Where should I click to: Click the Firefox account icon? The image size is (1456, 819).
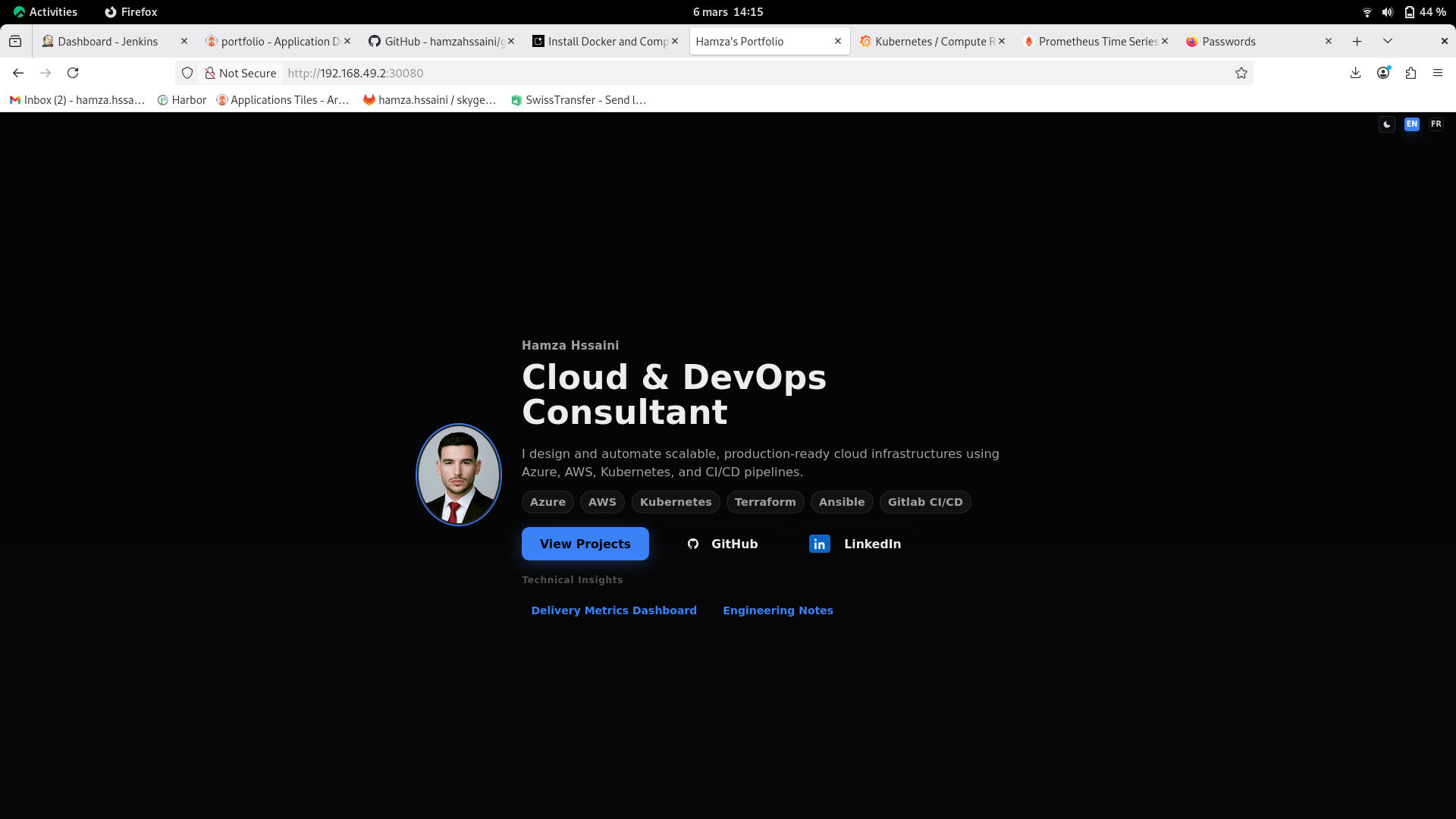1383,73
